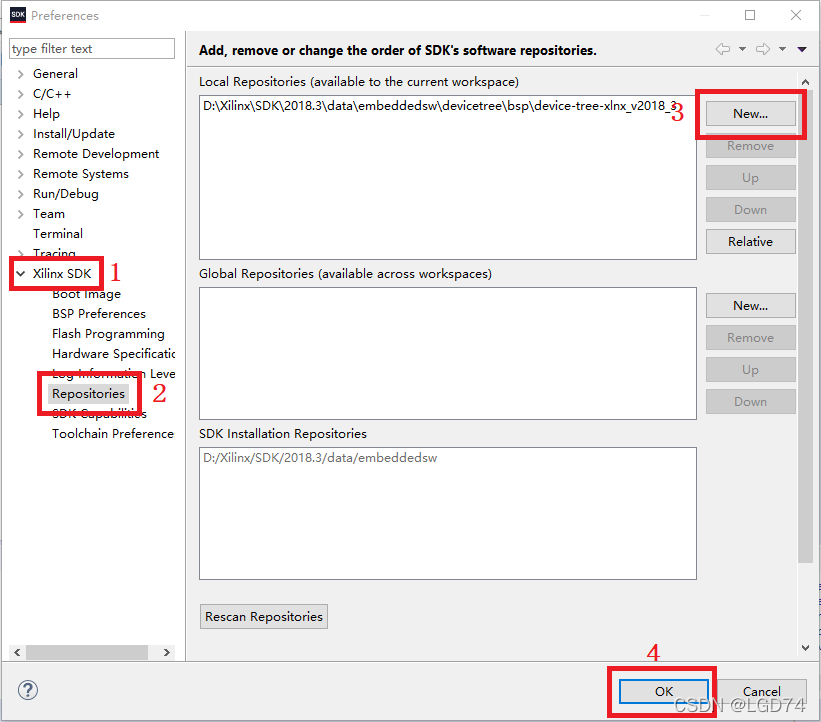
Task: Expand the Help tree node
Action: [20, 114]
